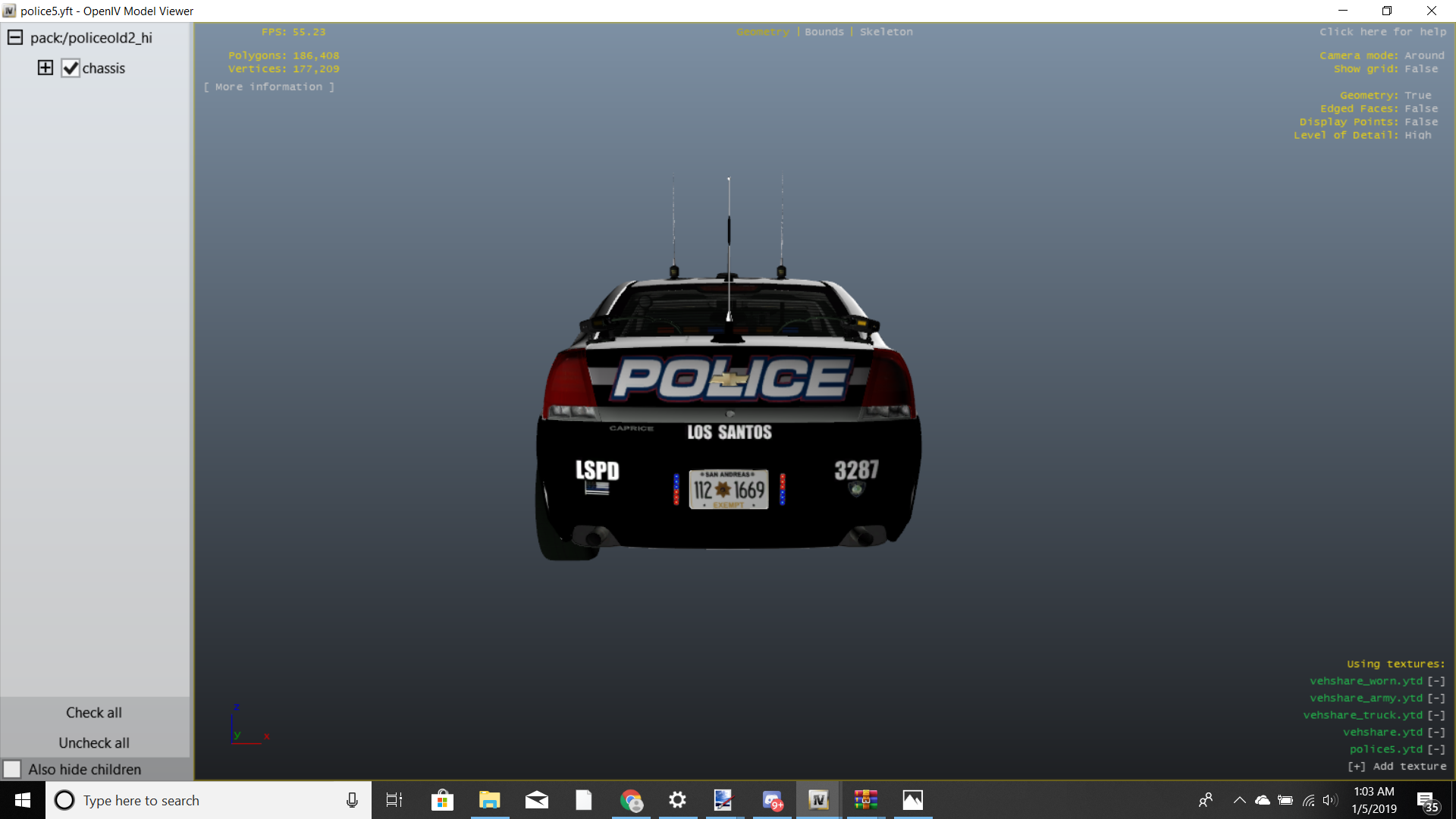
Task: Click Uncheck all button
Action: pyautogui.click(x=94, y=743)
